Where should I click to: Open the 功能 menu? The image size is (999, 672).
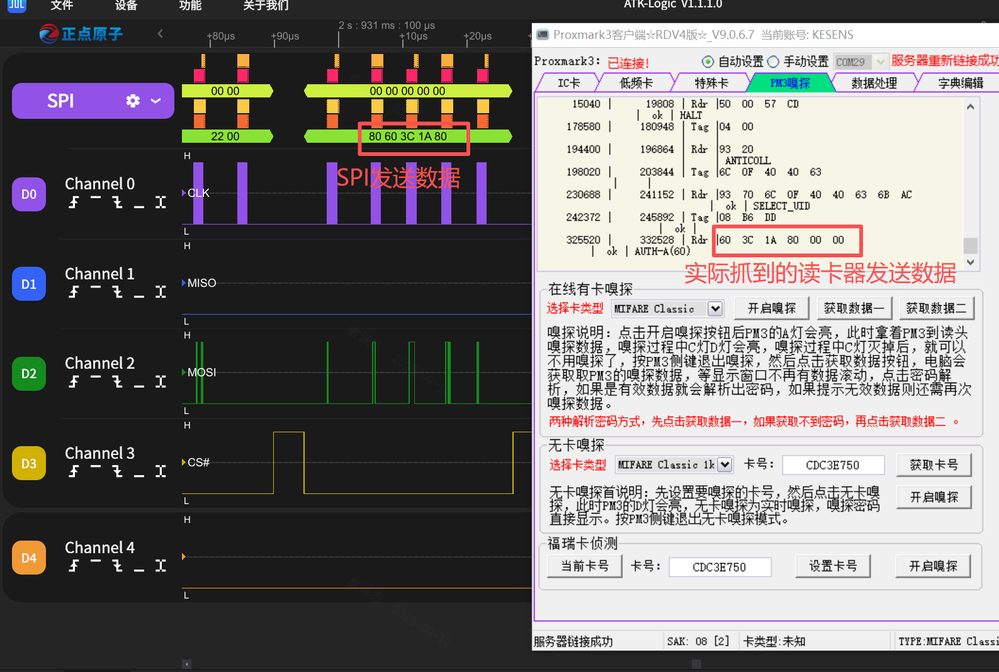pos(189,7)
